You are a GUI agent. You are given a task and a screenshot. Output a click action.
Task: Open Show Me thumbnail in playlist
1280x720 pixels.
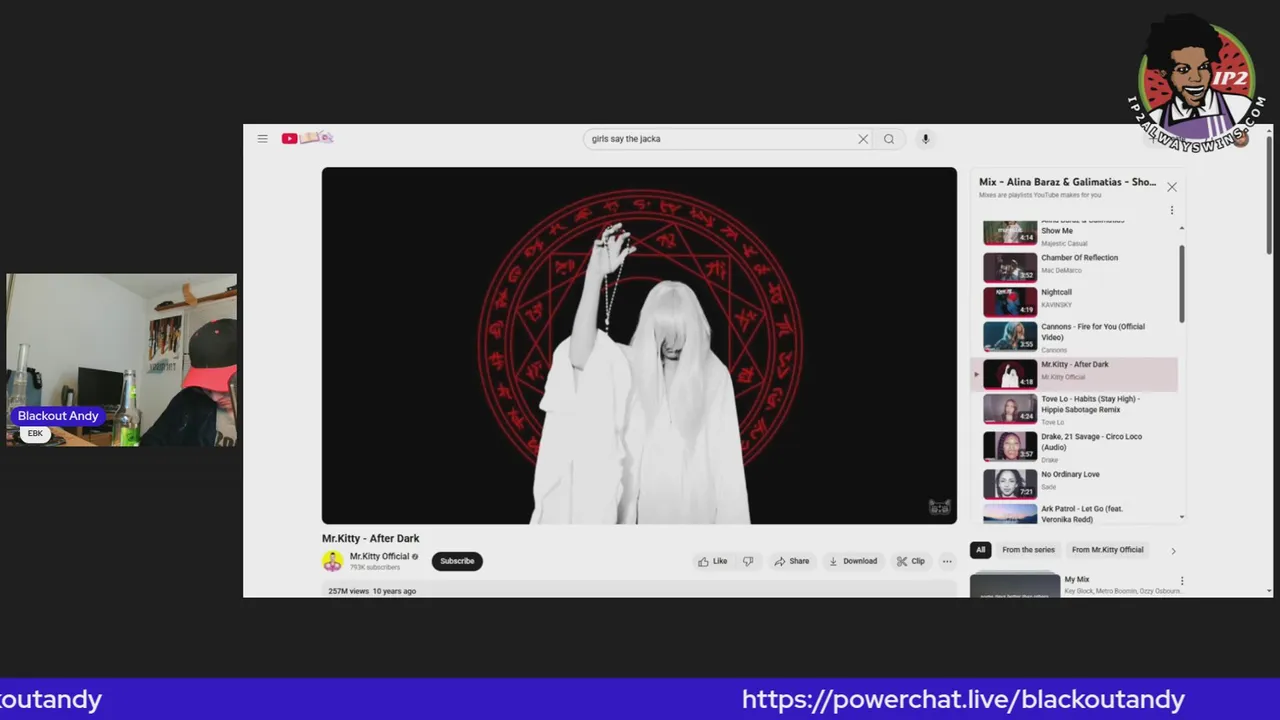click(1010, 232)
